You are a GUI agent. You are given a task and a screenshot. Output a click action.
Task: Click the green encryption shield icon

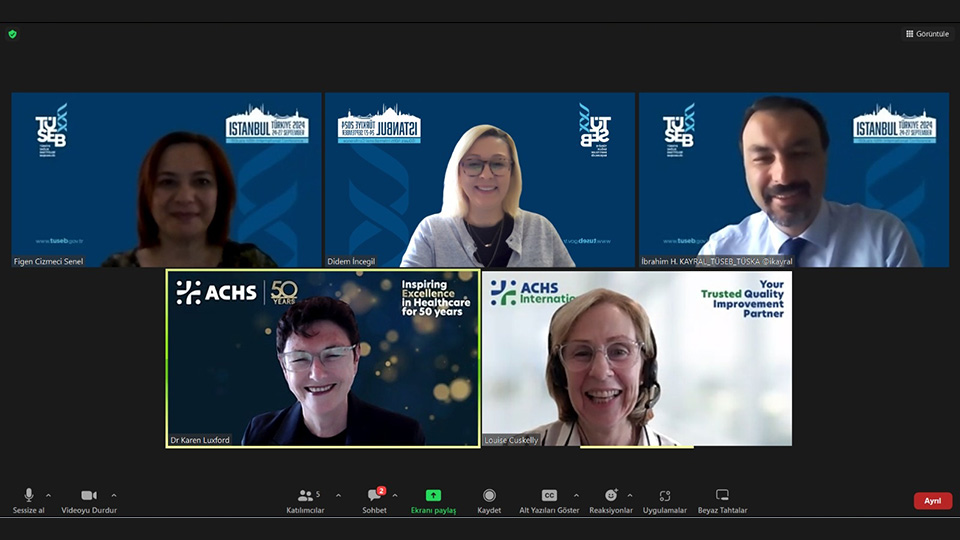[x=13, y=34]
